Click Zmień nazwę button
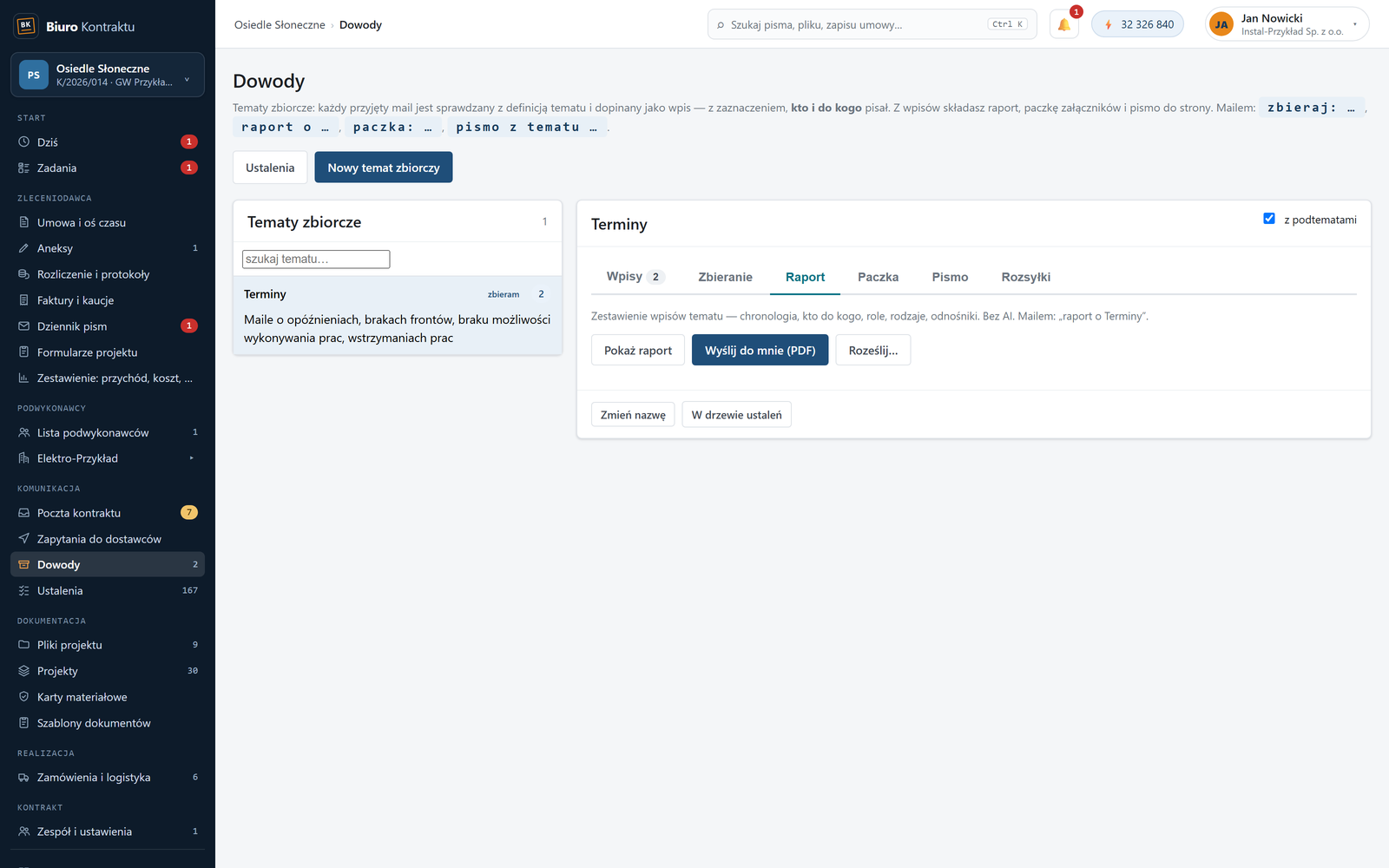The image size is (1389, 868). click(633, 415)
